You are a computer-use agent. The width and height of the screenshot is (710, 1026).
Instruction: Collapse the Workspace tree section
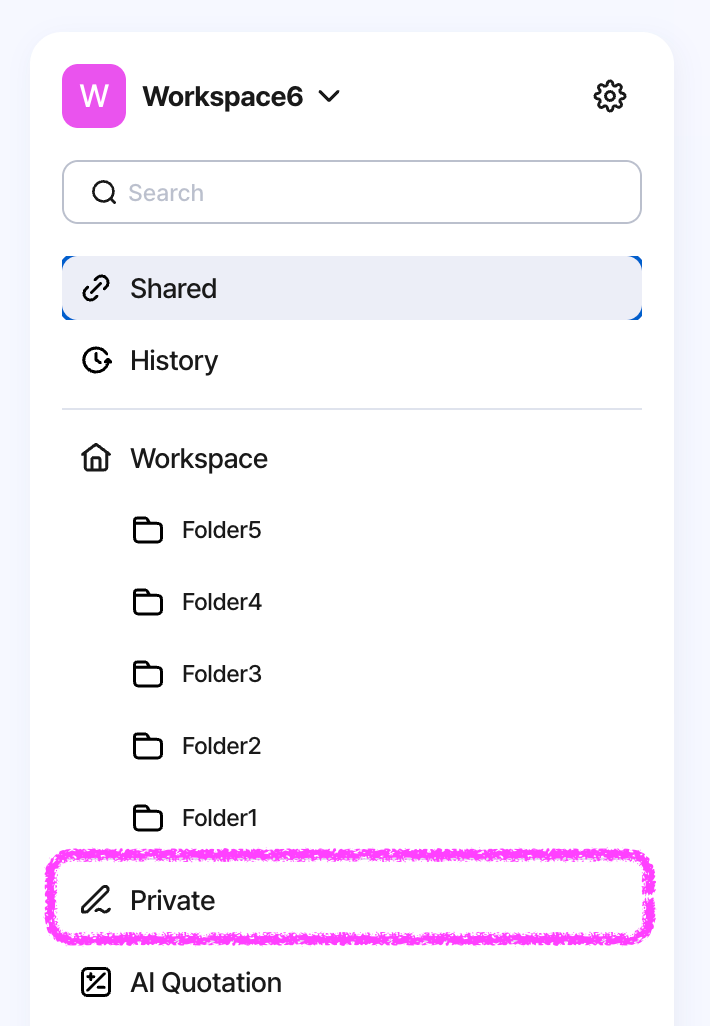[x=352, y=458]
